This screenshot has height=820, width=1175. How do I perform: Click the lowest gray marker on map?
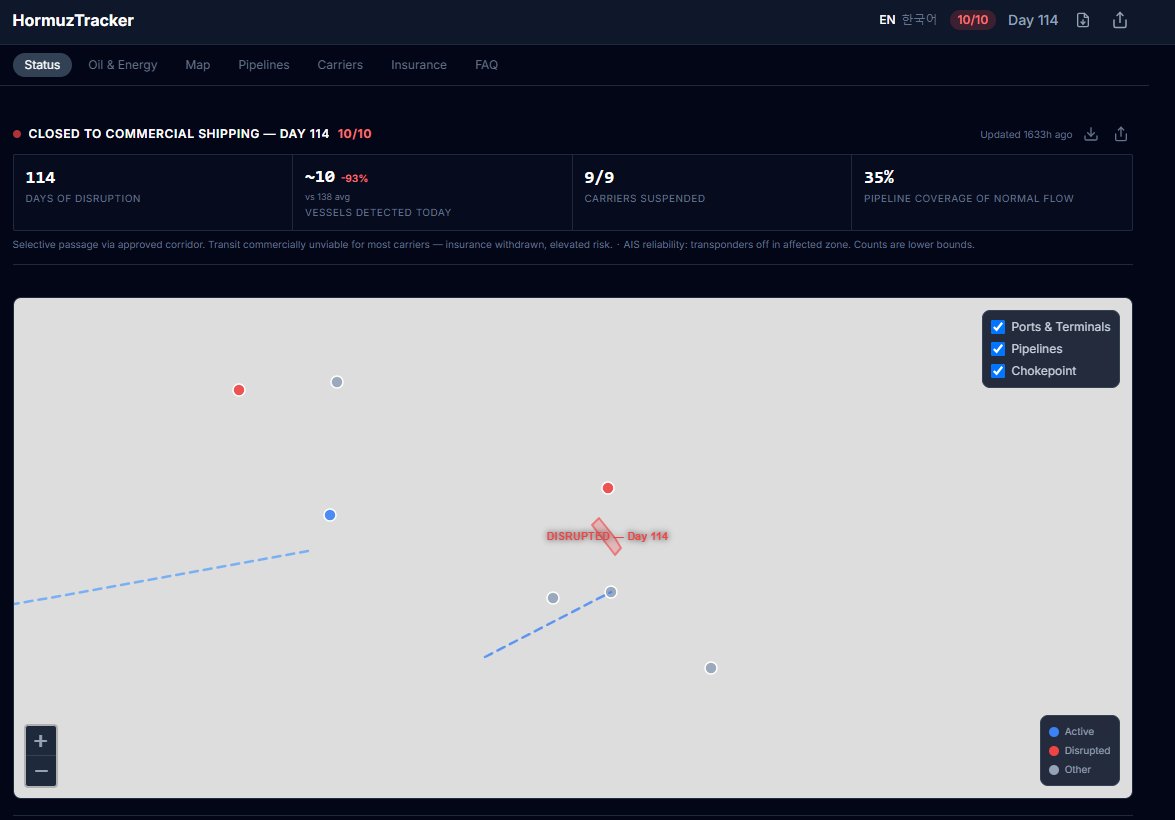(x=711, y=668)
